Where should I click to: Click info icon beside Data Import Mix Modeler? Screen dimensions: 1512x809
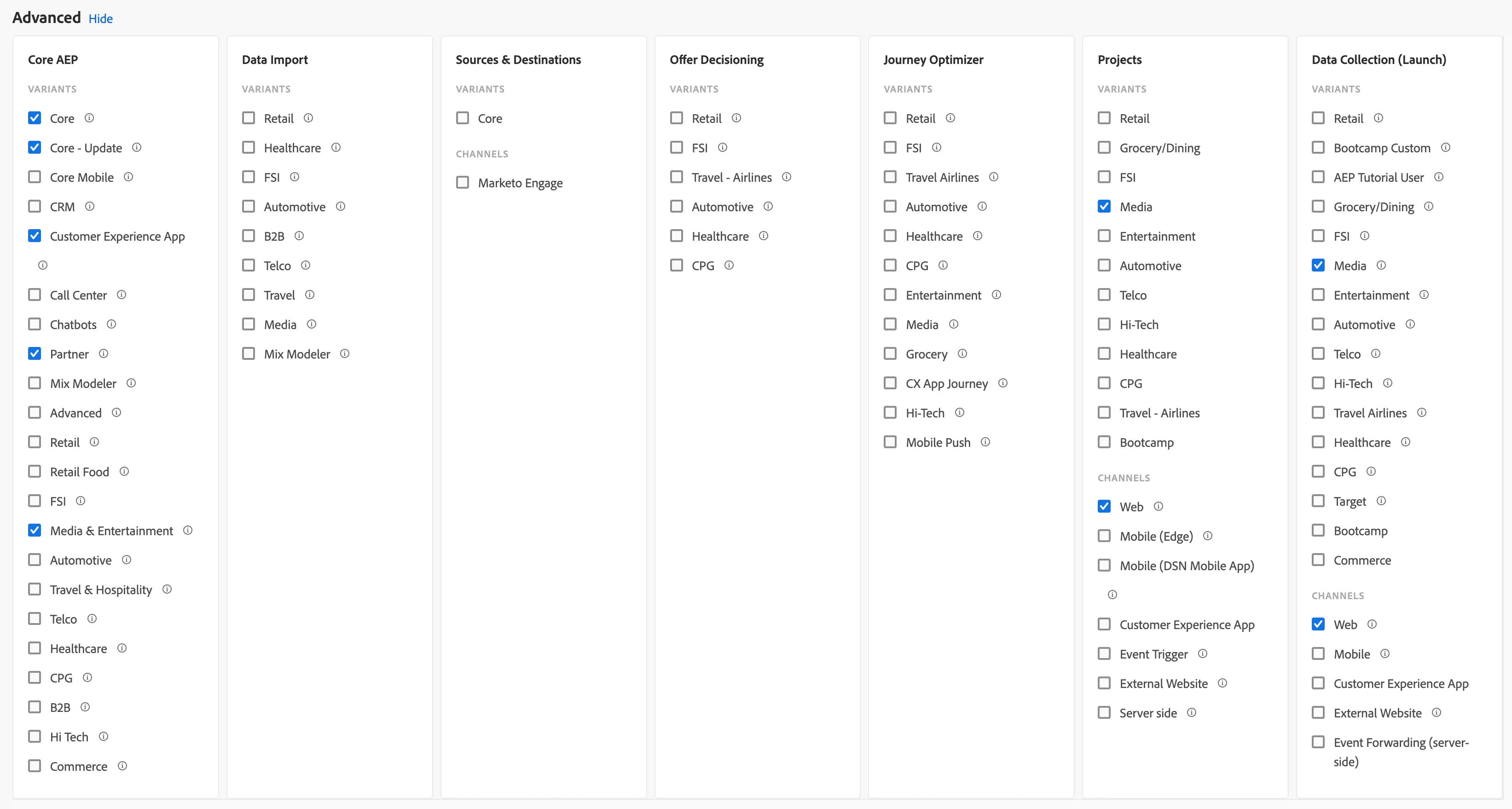(x=345, y=354)
